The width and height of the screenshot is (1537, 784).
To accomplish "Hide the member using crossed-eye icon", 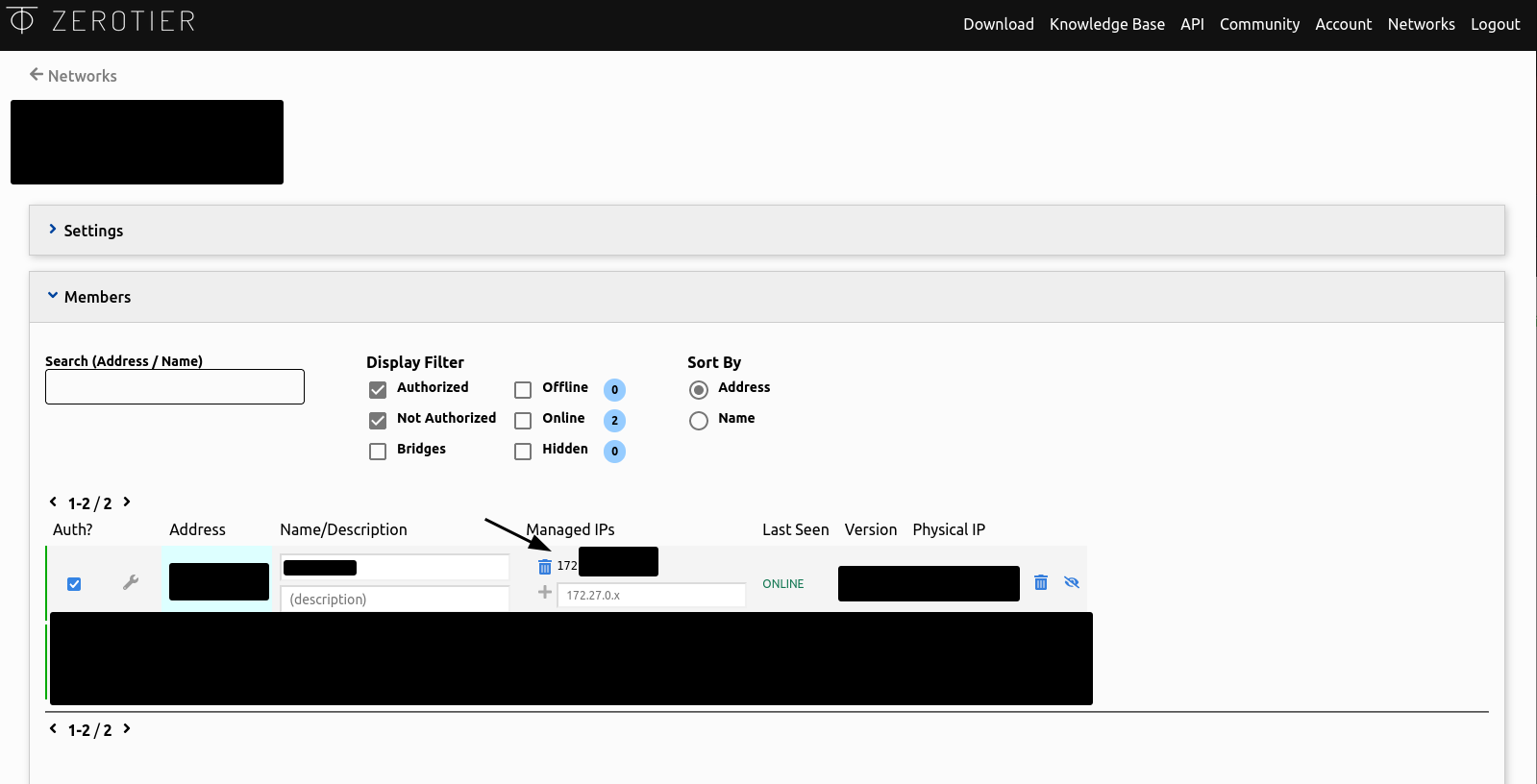I will tap(1072, 582).
